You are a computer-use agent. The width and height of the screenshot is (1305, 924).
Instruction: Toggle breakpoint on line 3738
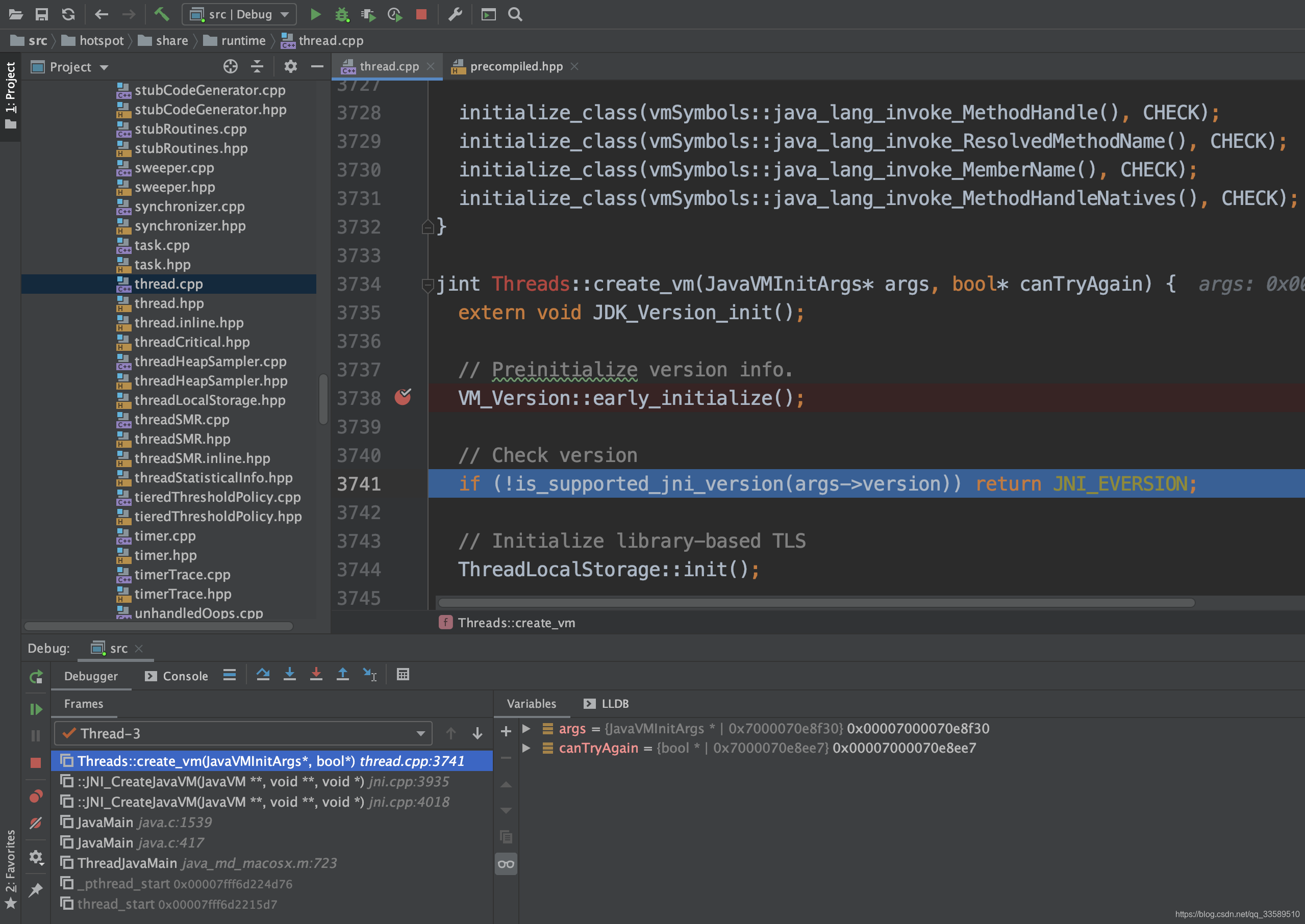click(403, 397)
